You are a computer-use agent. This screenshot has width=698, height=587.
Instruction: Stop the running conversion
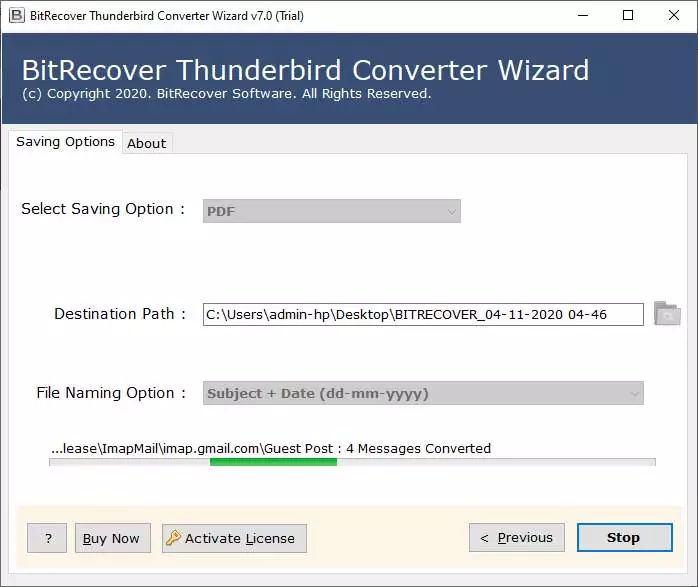click(625, 537)
